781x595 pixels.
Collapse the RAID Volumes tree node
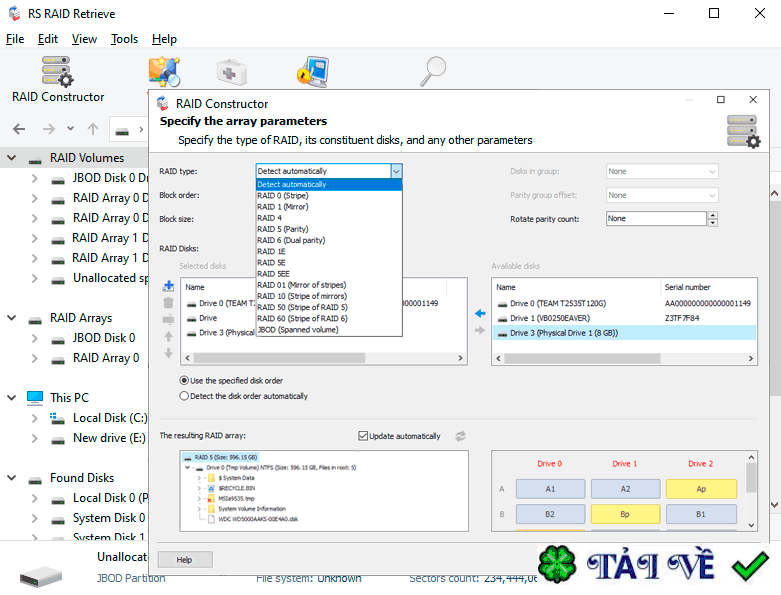[x=12, y=158]
